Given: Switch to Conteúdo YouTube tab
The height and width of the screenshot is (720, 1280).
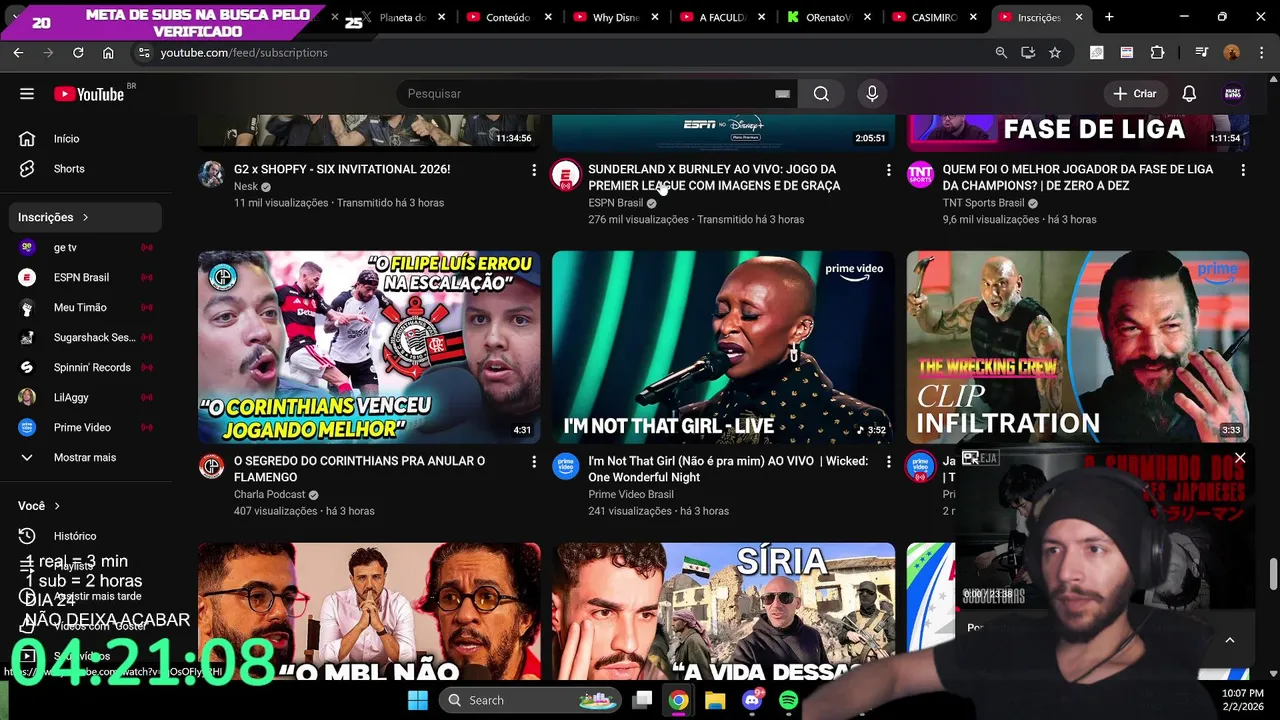Looking at the screenshot, I should click(509, 17).
